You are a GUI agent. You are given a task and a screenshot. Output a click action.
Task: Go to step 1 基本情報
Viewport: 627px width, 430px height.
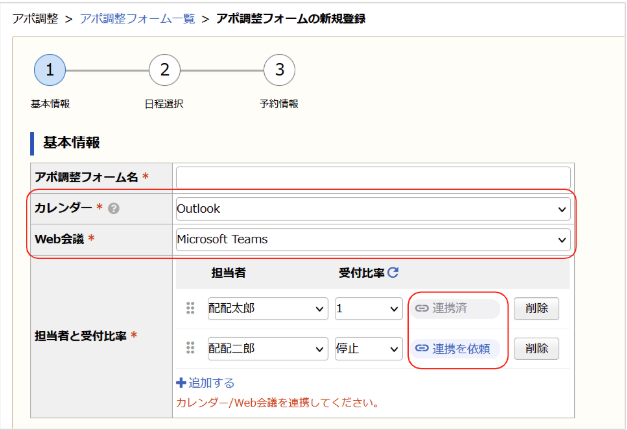click(x=49, y=70)
